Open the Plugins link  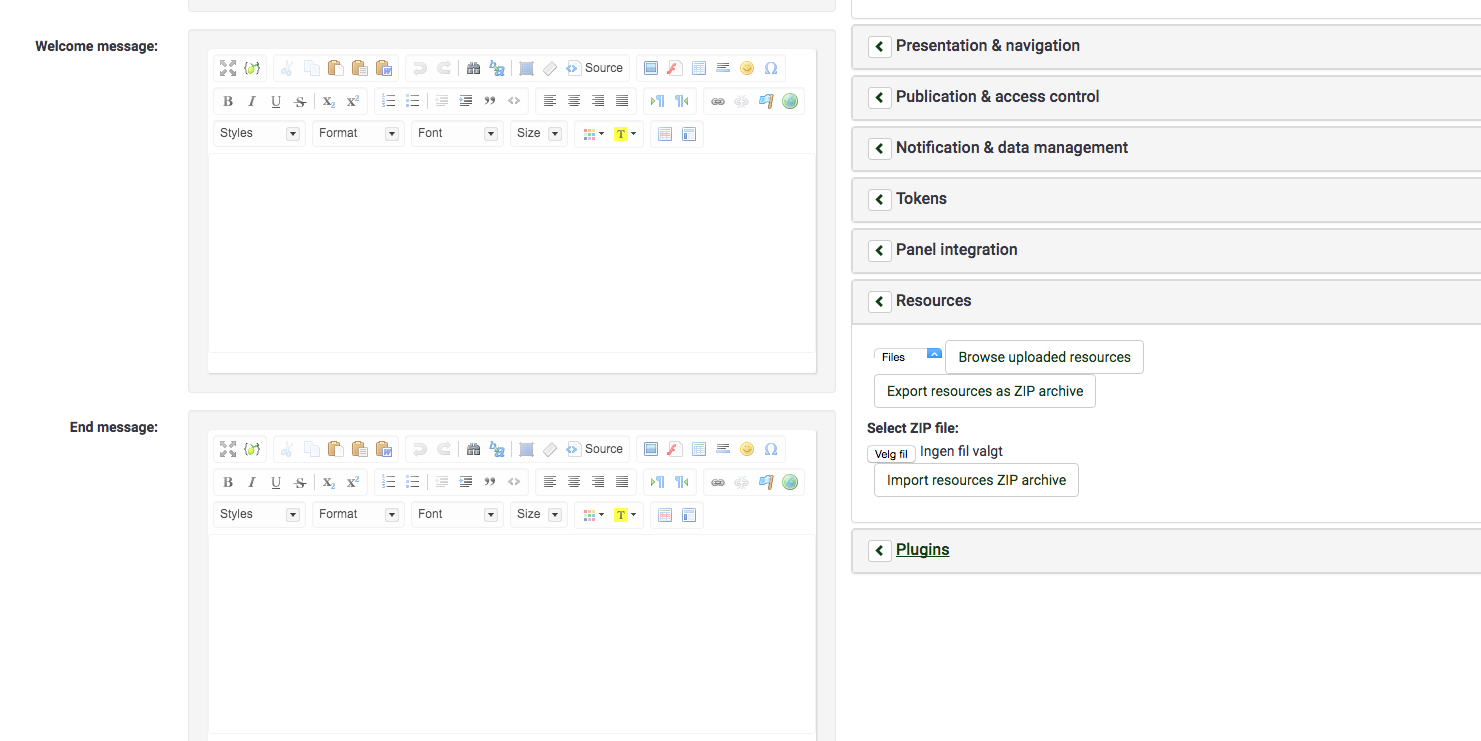coord(922,550)
